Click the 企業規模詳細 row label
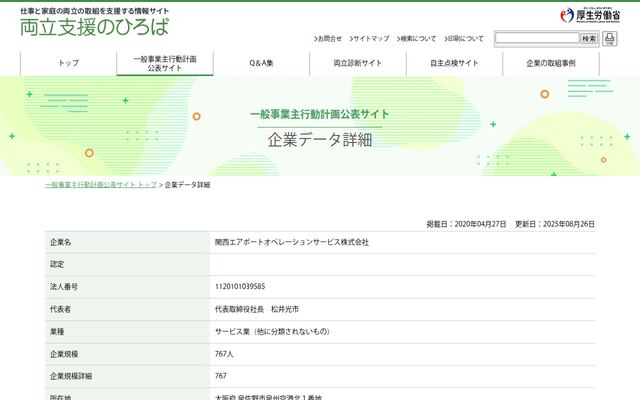 (x=71, y=376)
